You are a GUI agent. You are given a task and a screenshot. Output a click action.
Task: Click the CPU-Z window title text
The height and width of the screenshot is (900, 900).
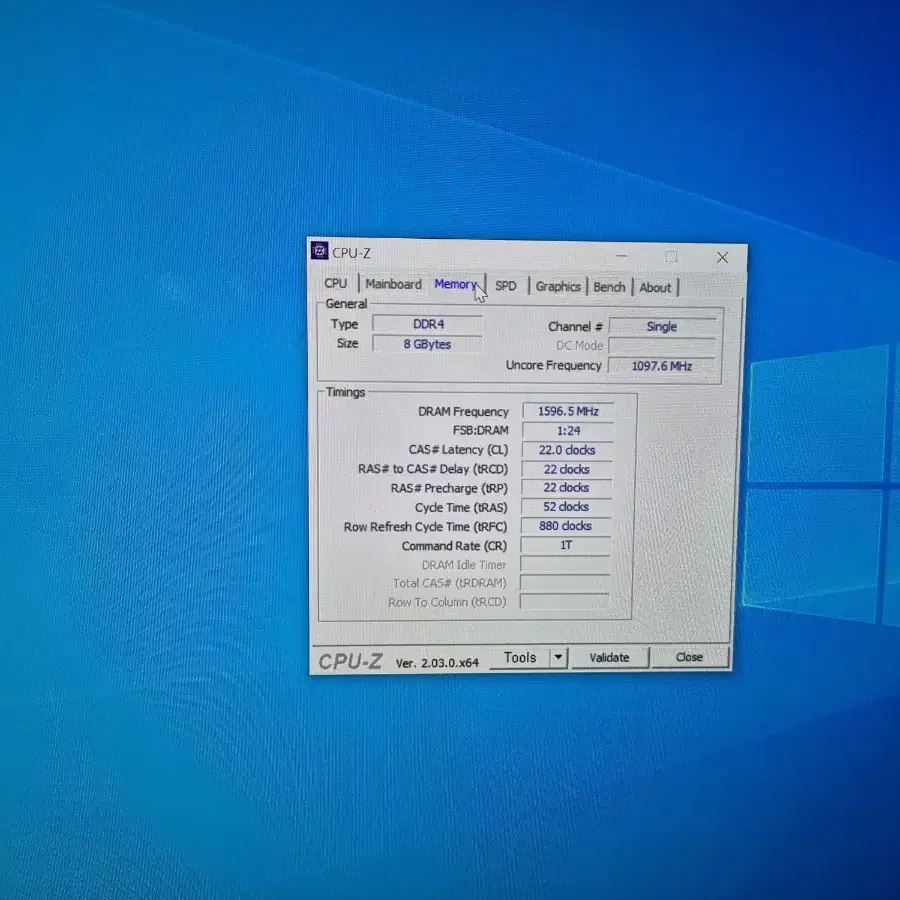[x=351, y=253]
